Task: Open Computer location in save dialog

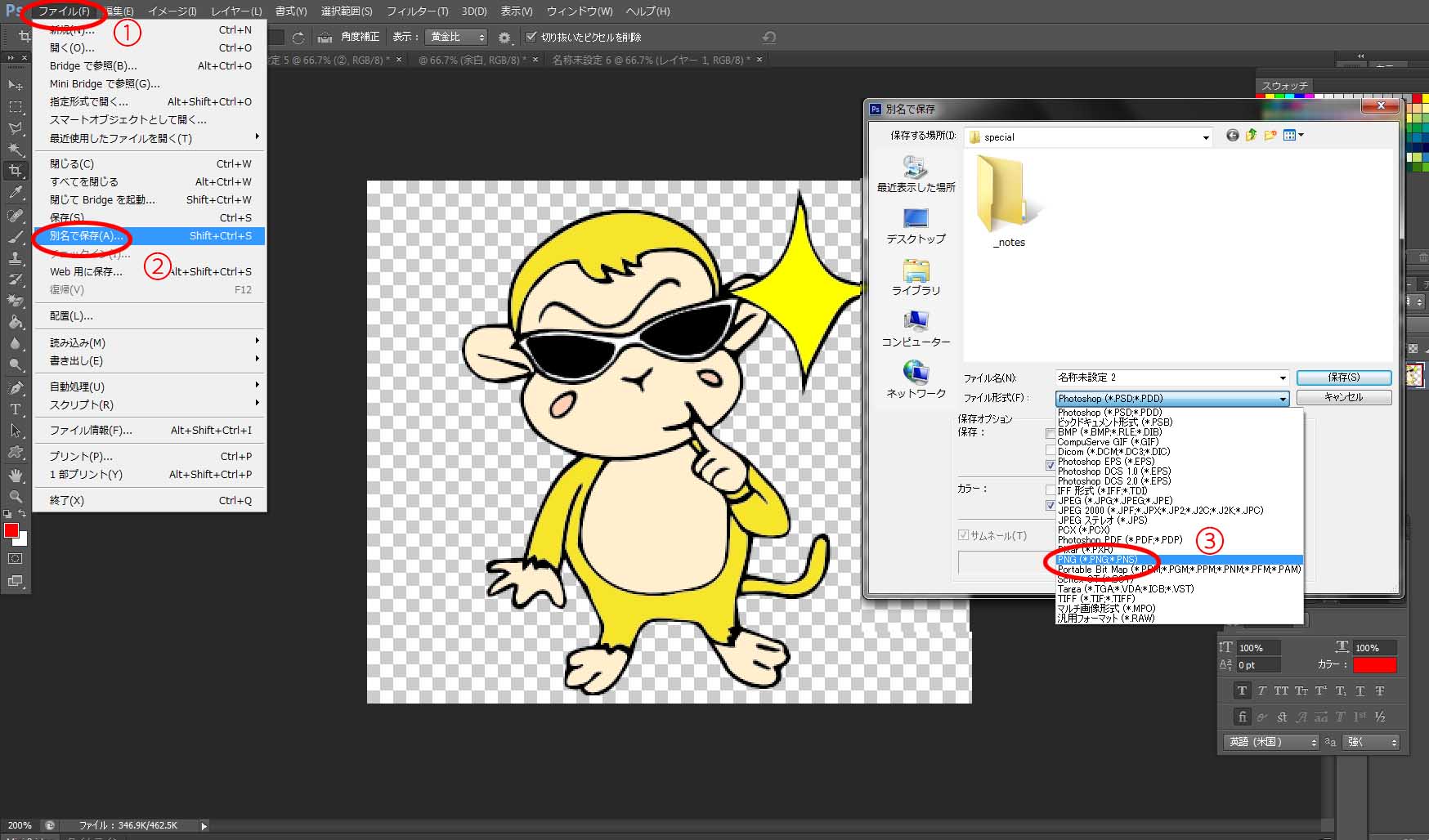Action: pyautogui.click(x=916, y=329)
